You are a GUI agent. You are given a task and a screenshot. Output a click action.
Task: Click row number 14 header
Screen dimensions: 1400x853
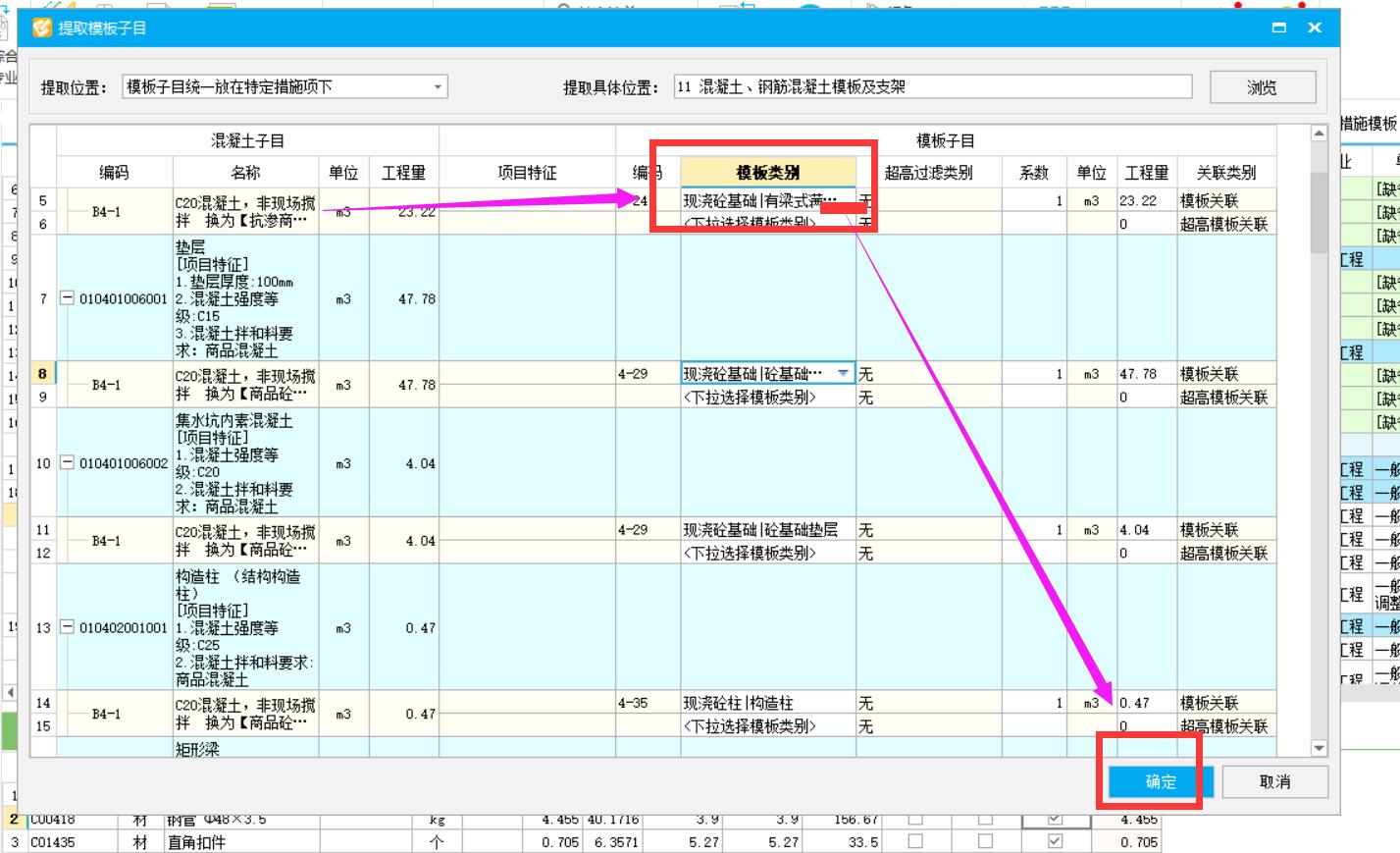point(43,703)
